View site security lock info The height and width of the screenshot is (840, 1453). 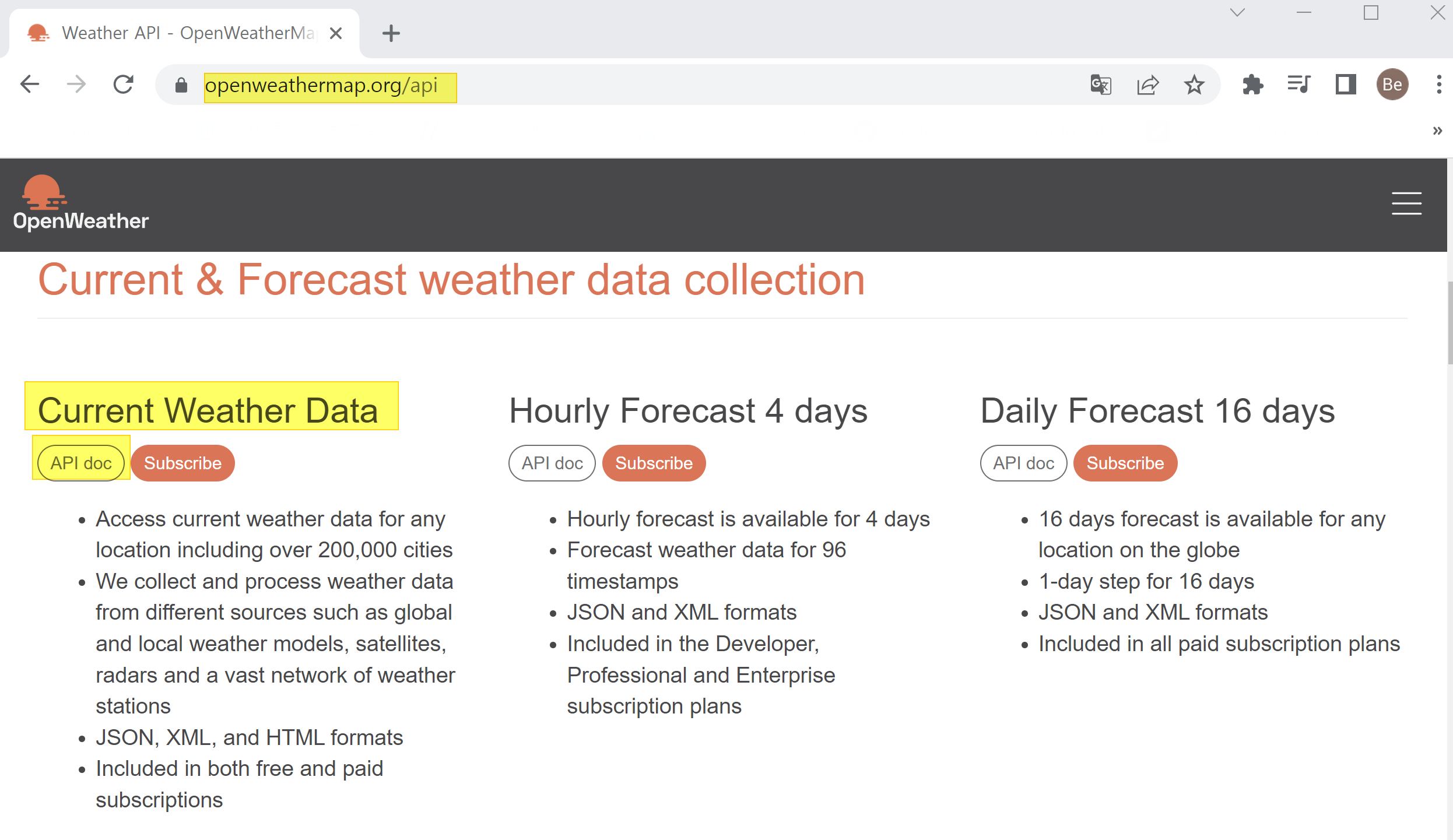(x=181, y=85)
